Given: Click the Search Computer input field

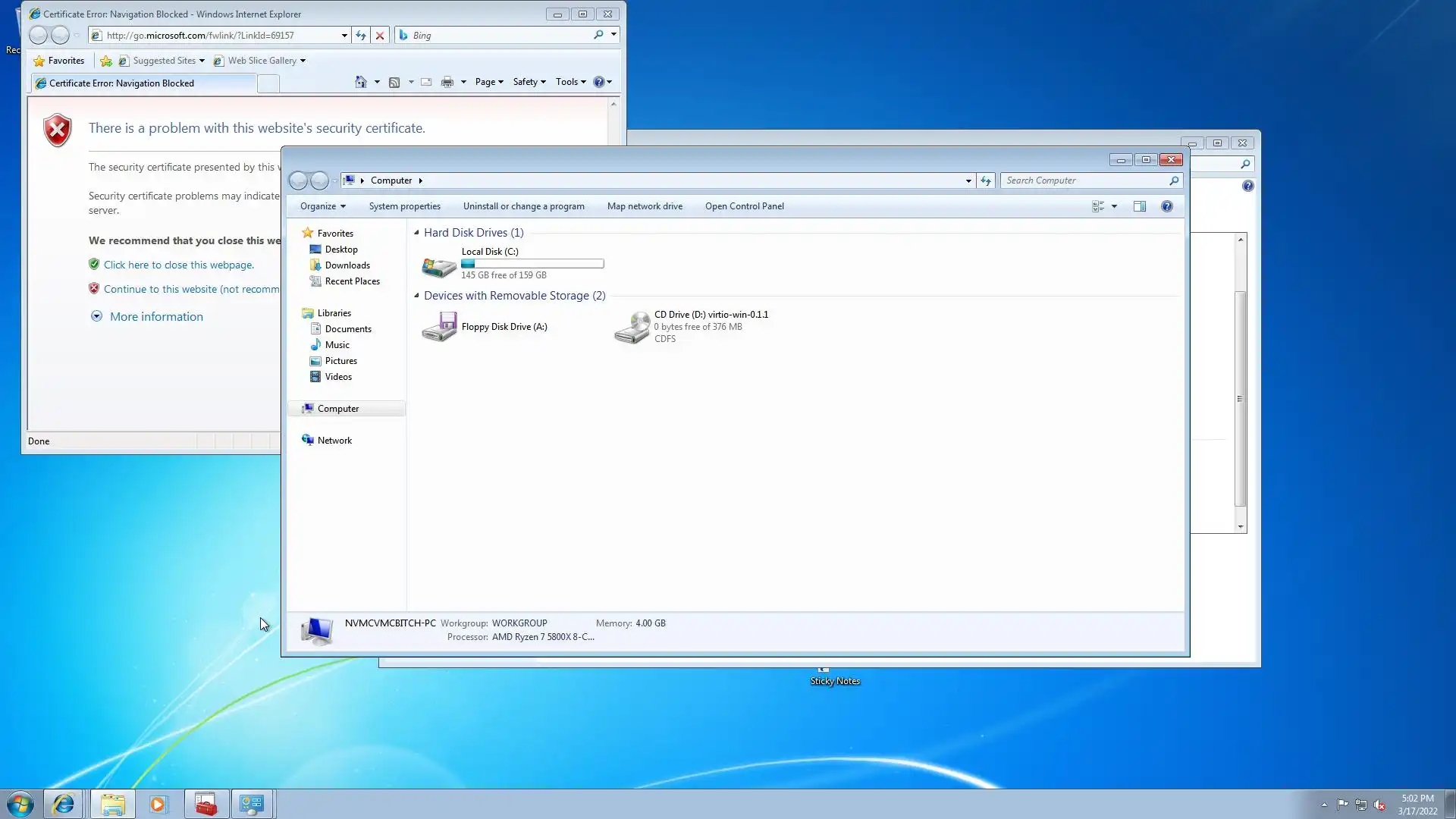Looking at the screenshot, I should 1084,180.
